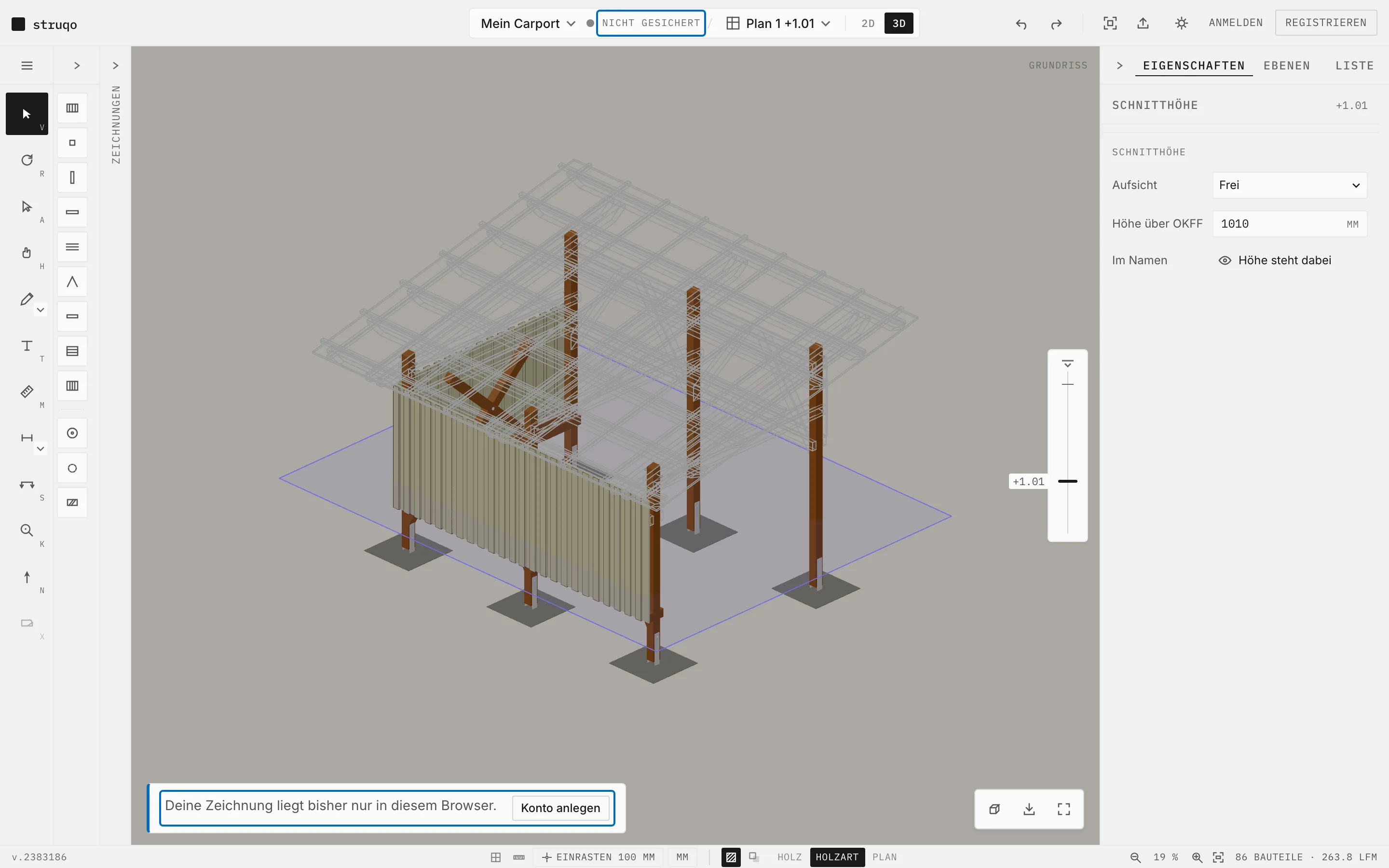Toggle Einrasten 100 MM snapping

tap(598, 857)
